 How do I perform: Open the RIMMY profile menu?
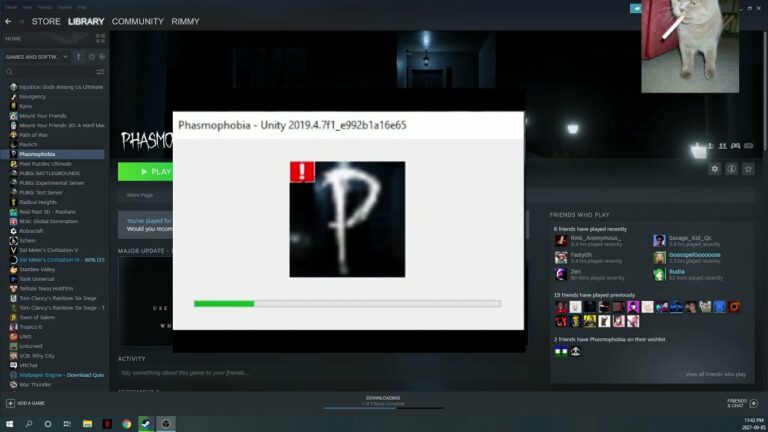pos(185,22)
